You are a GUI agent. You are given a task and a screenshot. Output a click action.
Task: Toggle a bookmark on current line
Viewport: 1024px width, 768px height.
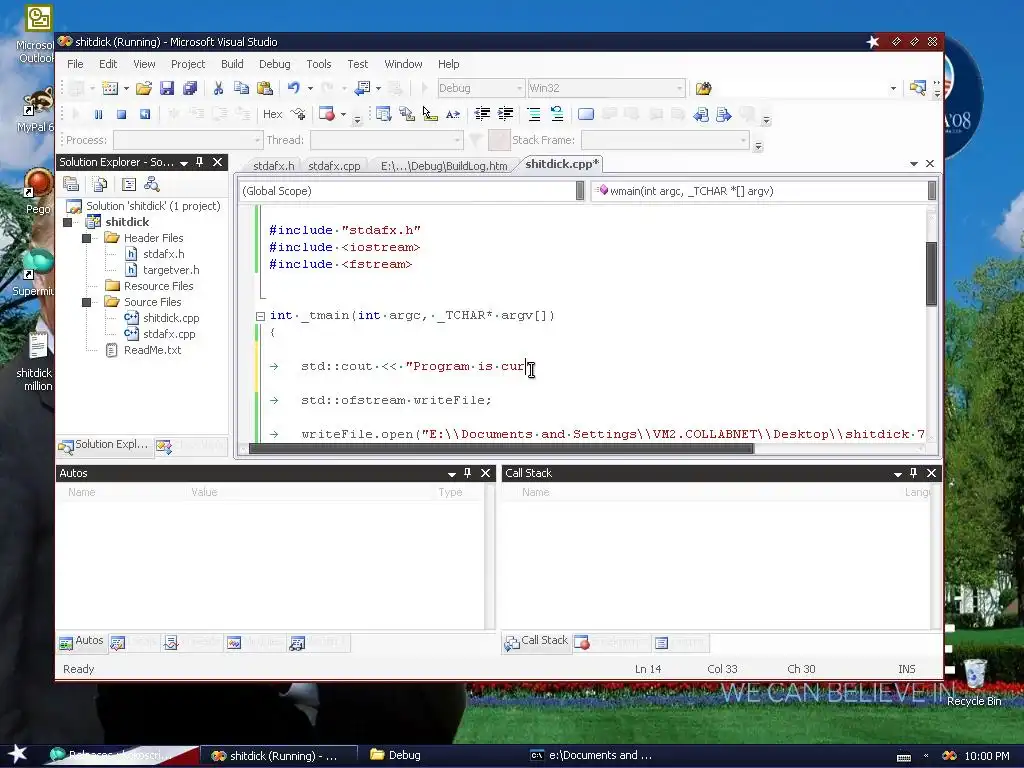click(x=586, y=114)
